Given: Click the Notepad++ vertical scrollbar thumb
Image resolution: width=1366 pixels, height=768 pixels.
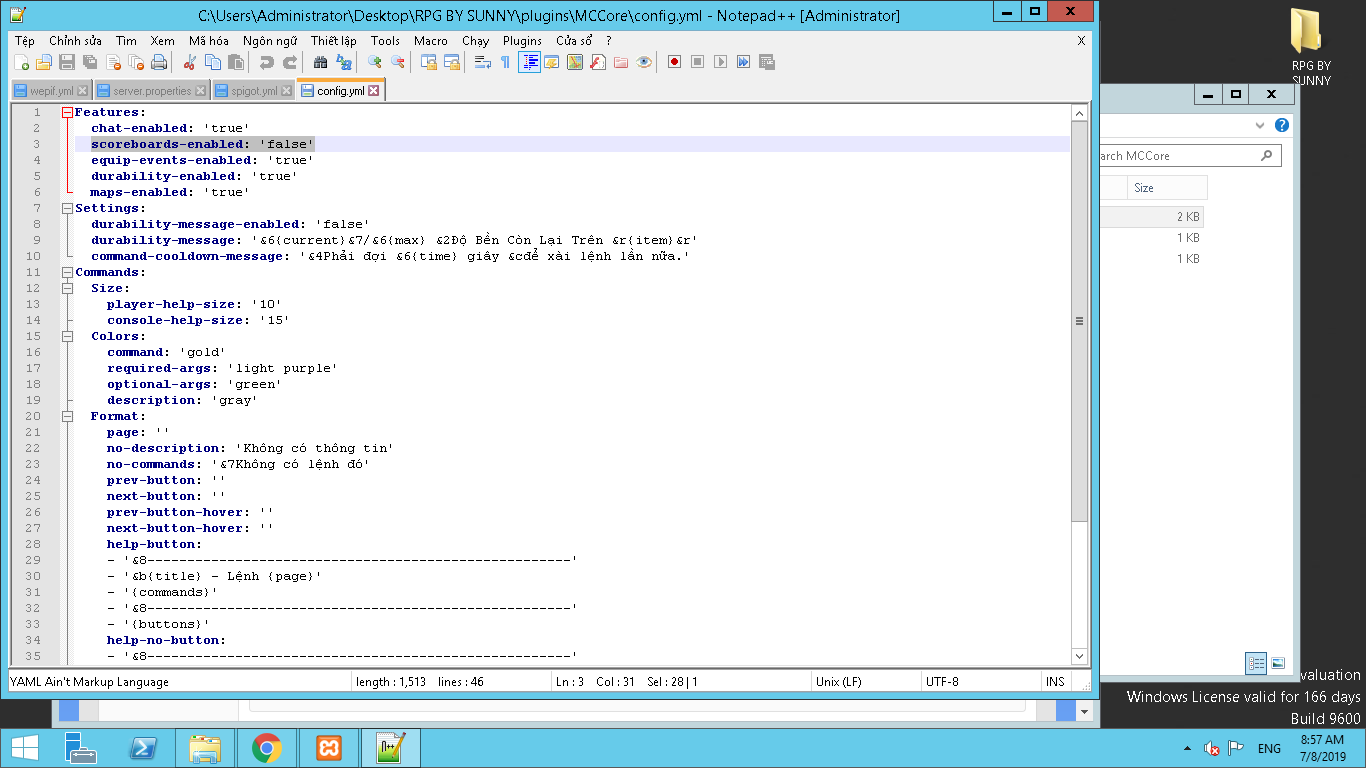Looking at the screenshot, I should (1079, 321).
